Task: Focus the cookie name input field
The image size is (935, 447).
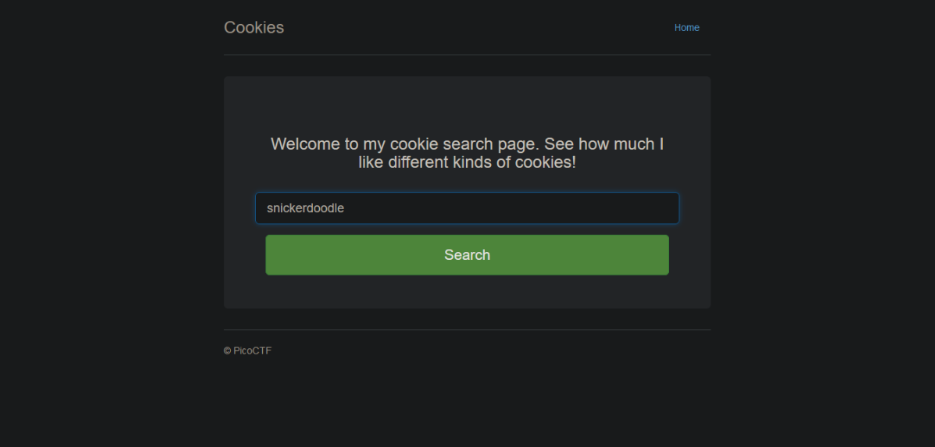Action: point(467,208)
